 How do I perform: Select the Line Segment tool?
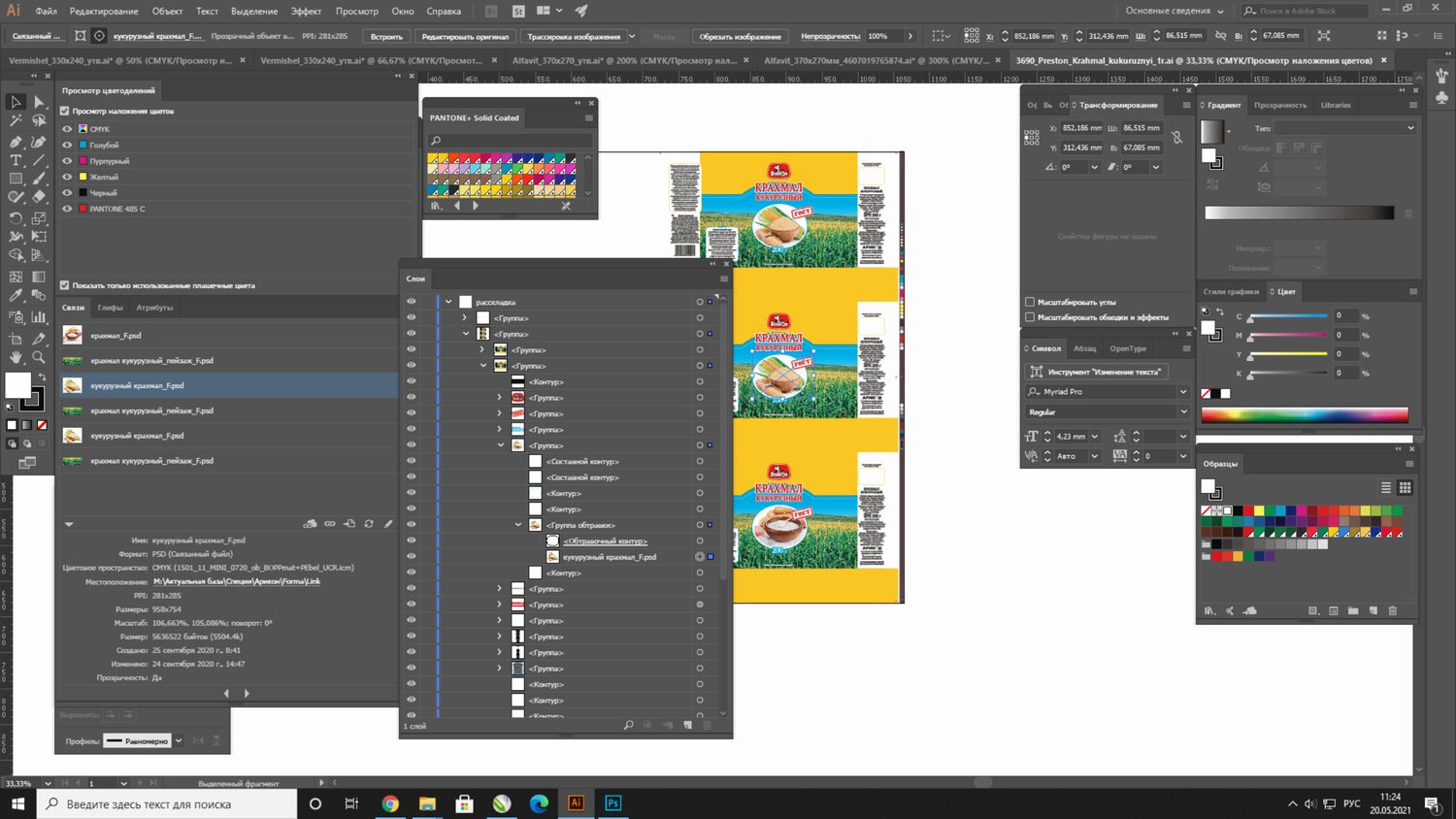pos(39,160)
